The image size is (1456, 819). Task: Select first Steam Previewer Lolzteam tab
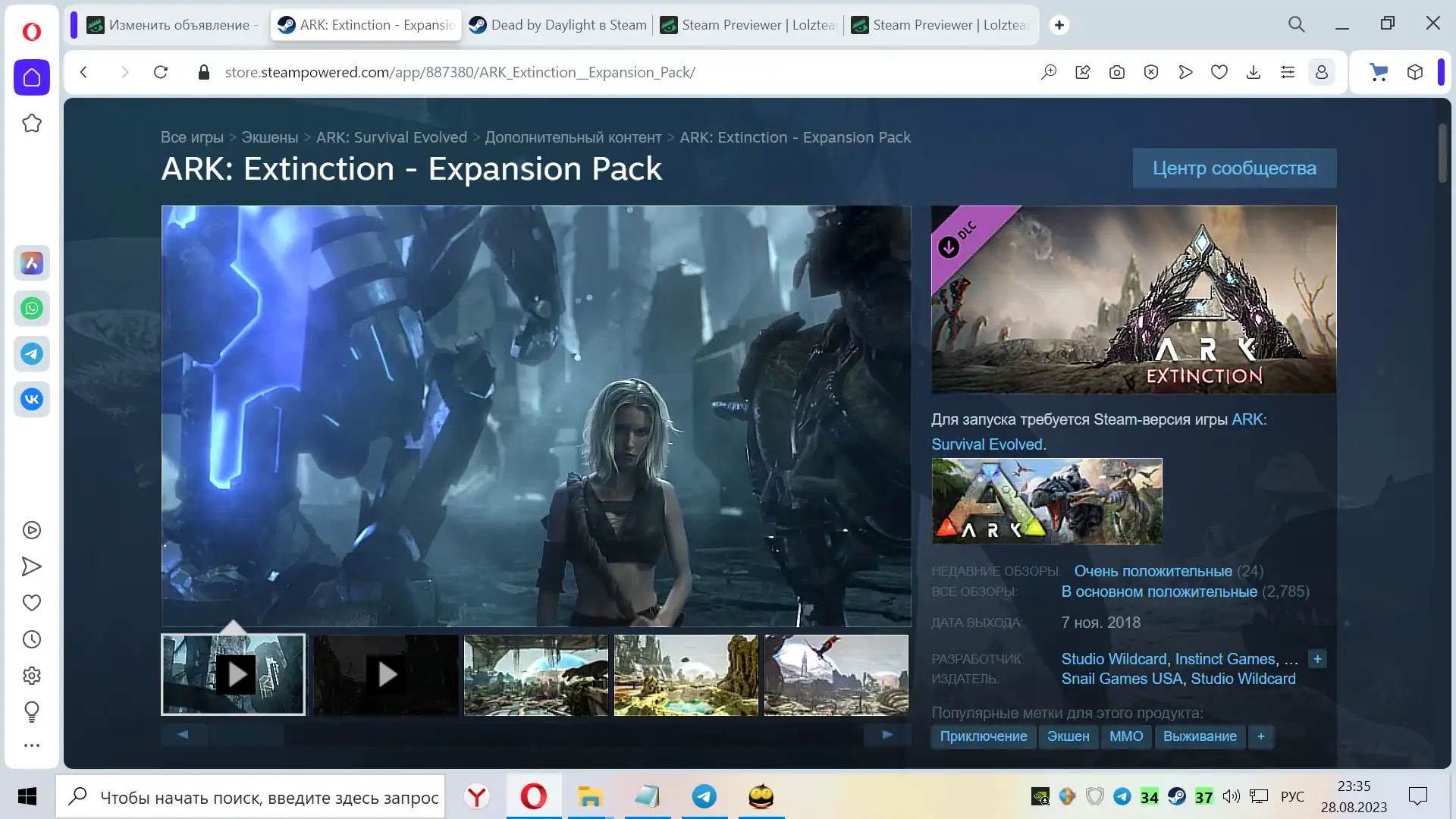(x=748, y=25)
